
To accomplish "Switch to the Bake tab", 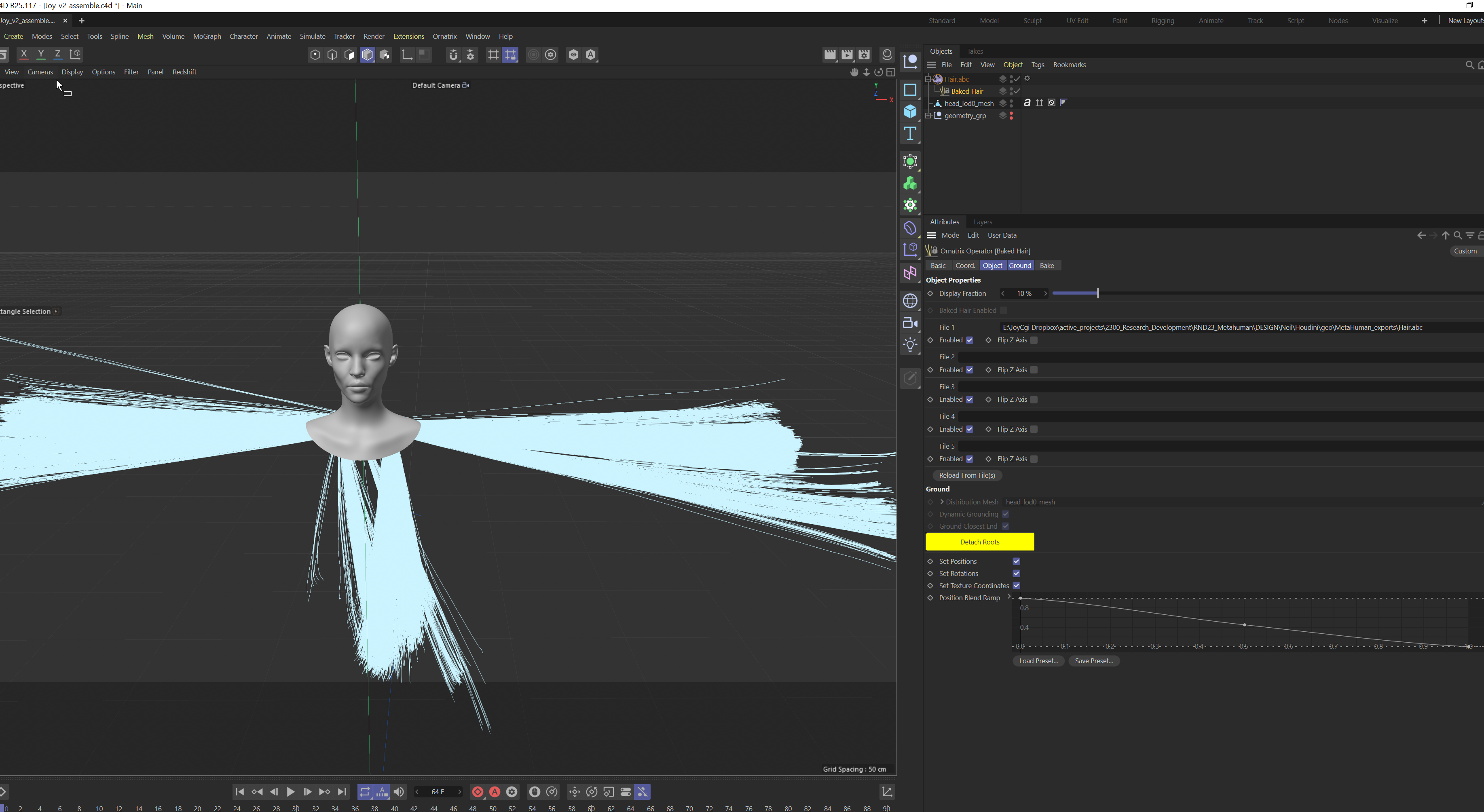I will point(1047,266).
